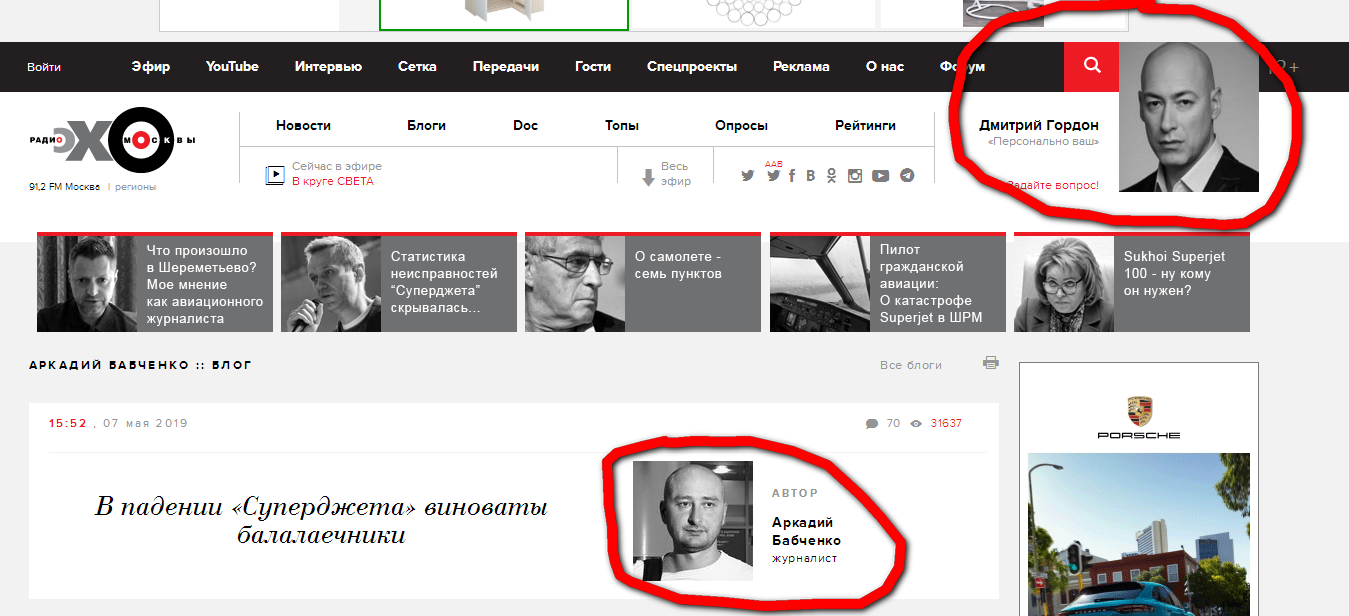Open the Telegram icon link
Viewport: 1349px width, 616px height.
point(907,175)
